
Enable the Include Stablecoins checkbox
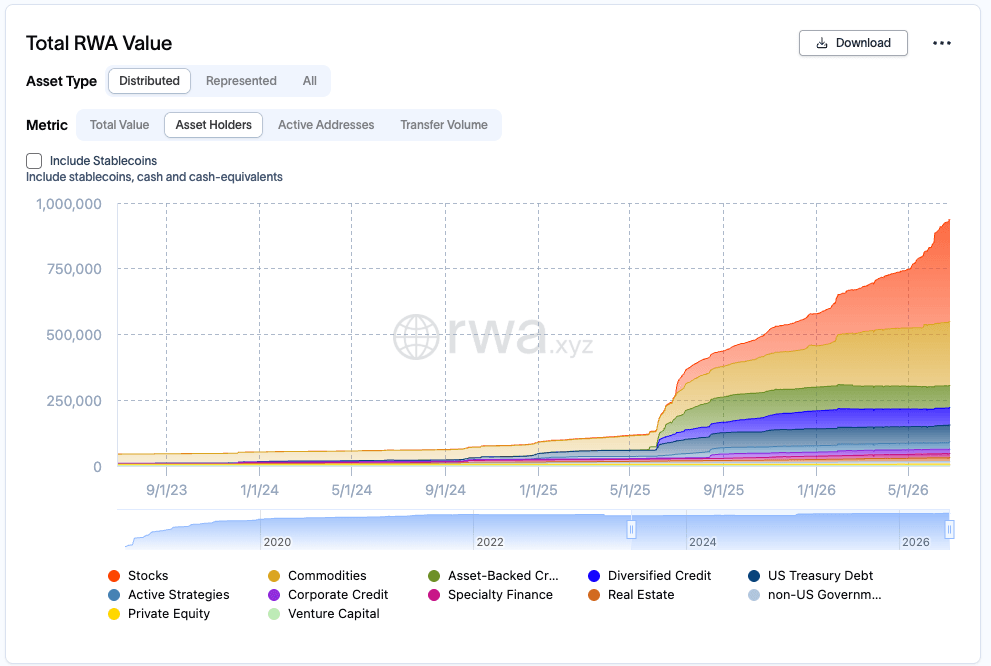pyautogui.click(x=34, y=160)
